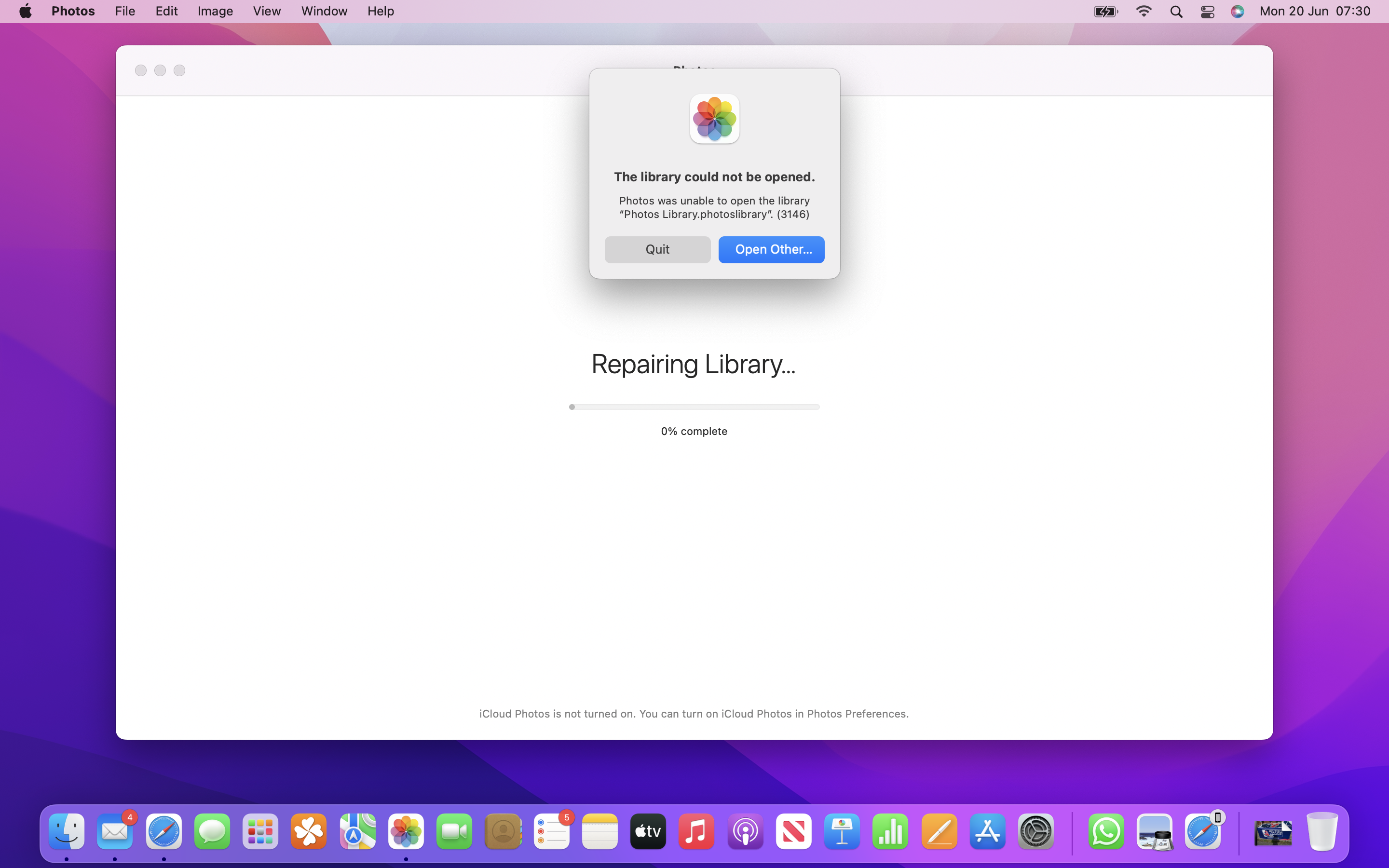Open System Preferences gear in the Dock
This screenshot has height=868, width=1389.
click(1035, 831)
